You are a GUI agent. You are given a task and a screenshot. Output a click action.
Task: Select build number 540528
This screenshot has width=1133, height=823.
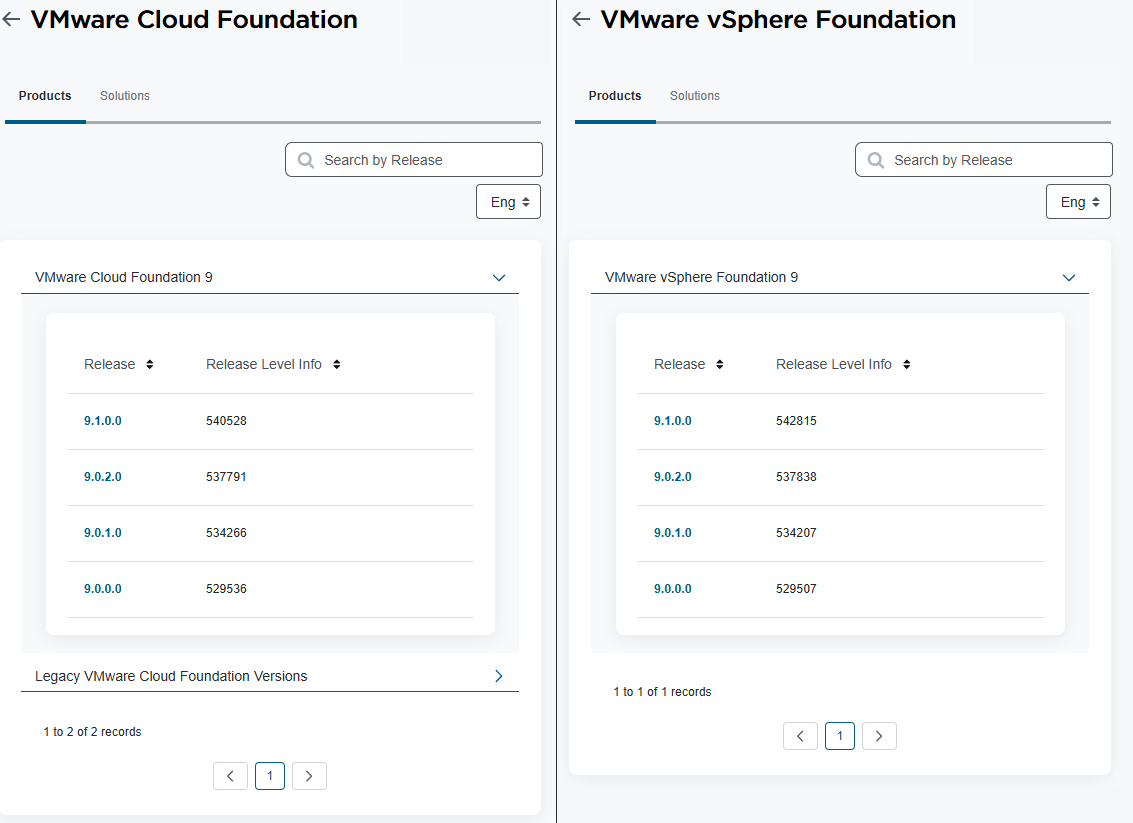point(226,421)
